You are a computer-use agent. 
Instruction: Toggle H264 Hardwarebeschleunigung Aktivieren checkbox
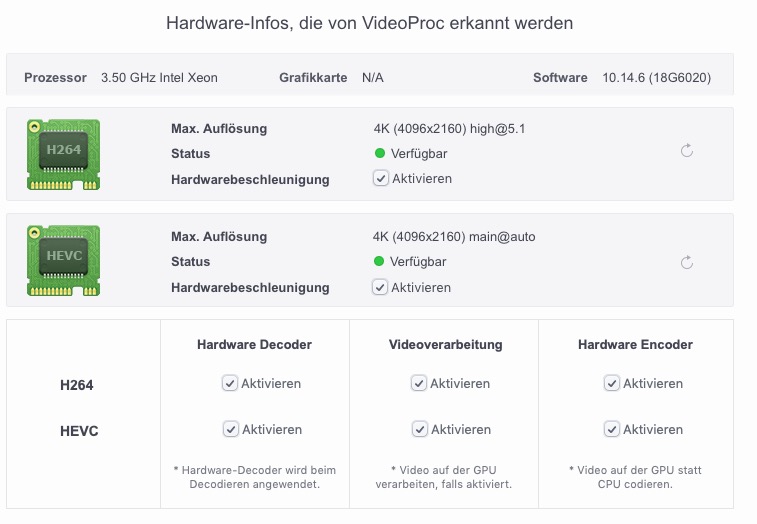[x=380, y=178]
